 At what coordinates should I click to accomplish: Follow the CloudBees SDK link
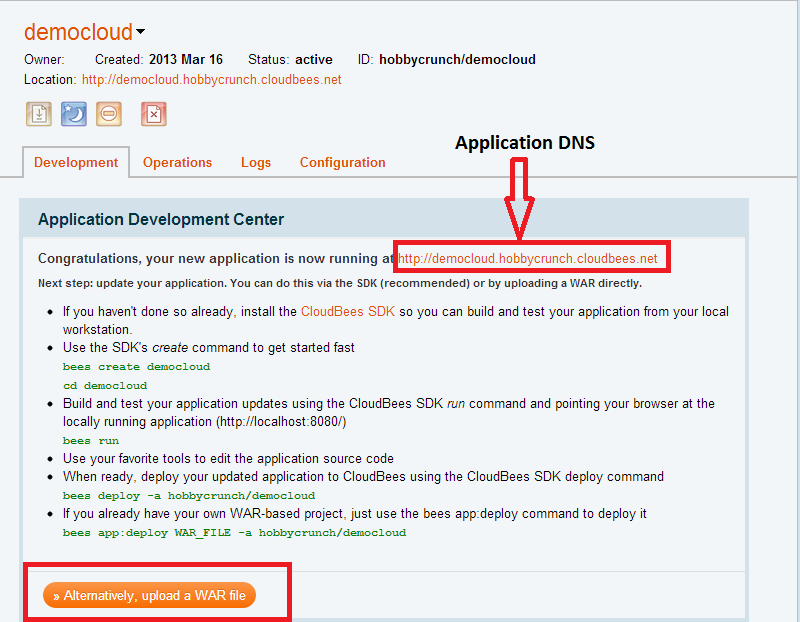point(347,311)
